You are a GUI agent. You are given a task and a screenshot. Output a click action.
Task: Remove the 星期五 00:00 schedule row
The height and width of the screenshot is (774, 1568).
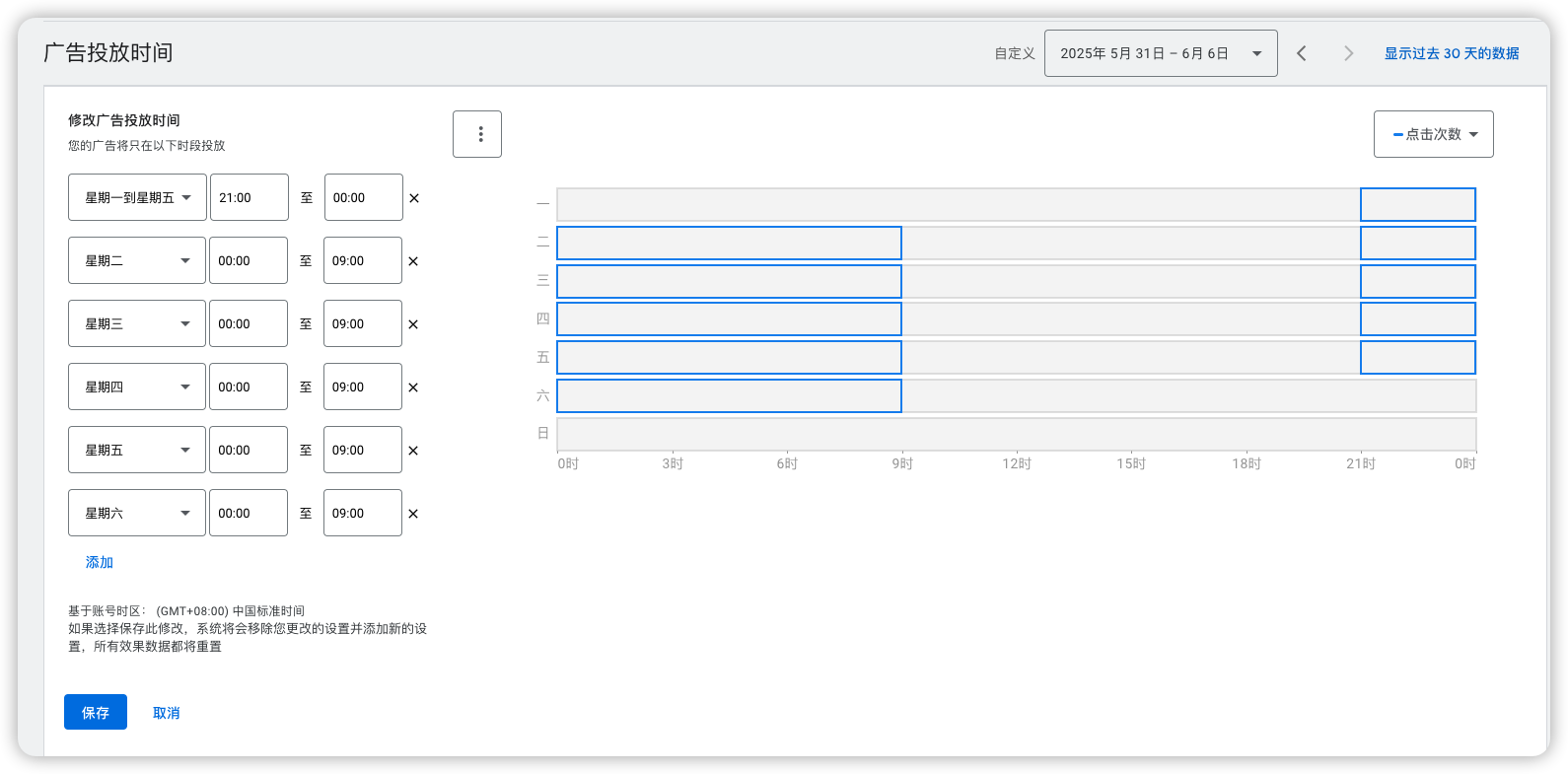(413, 451)
